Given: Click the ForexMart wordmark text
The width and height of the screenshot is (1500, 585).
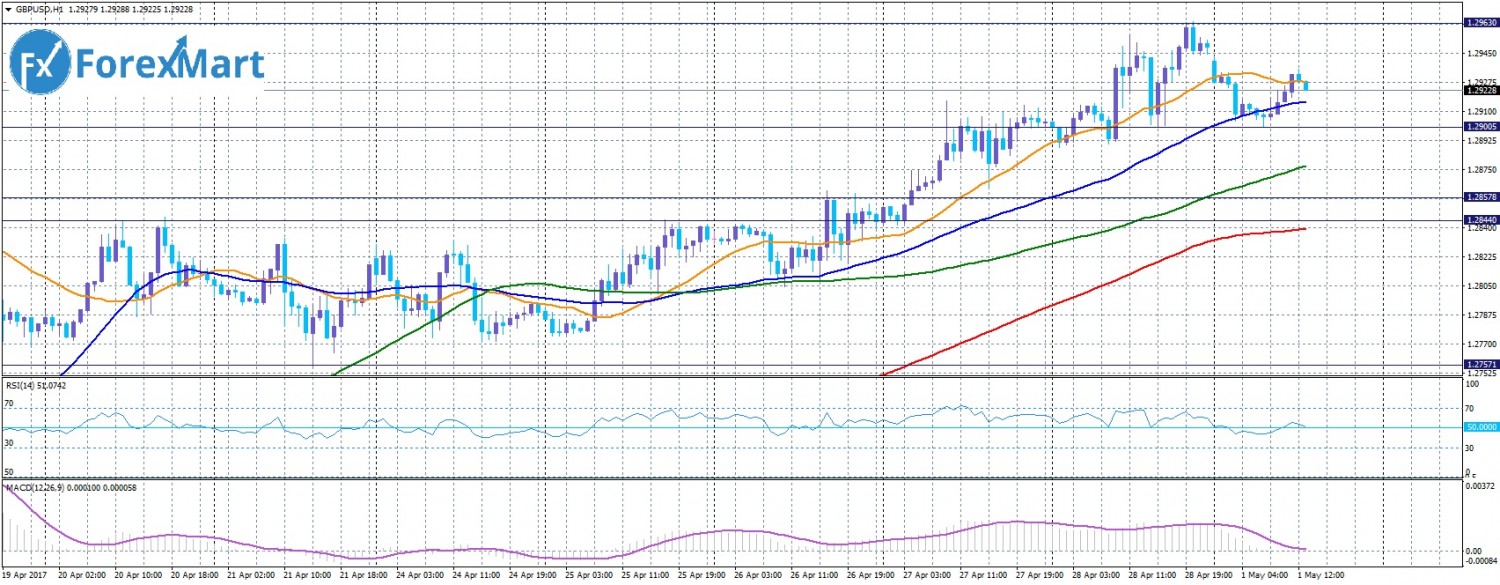Looking at the screenshot, I should click(x=170, y=65).
